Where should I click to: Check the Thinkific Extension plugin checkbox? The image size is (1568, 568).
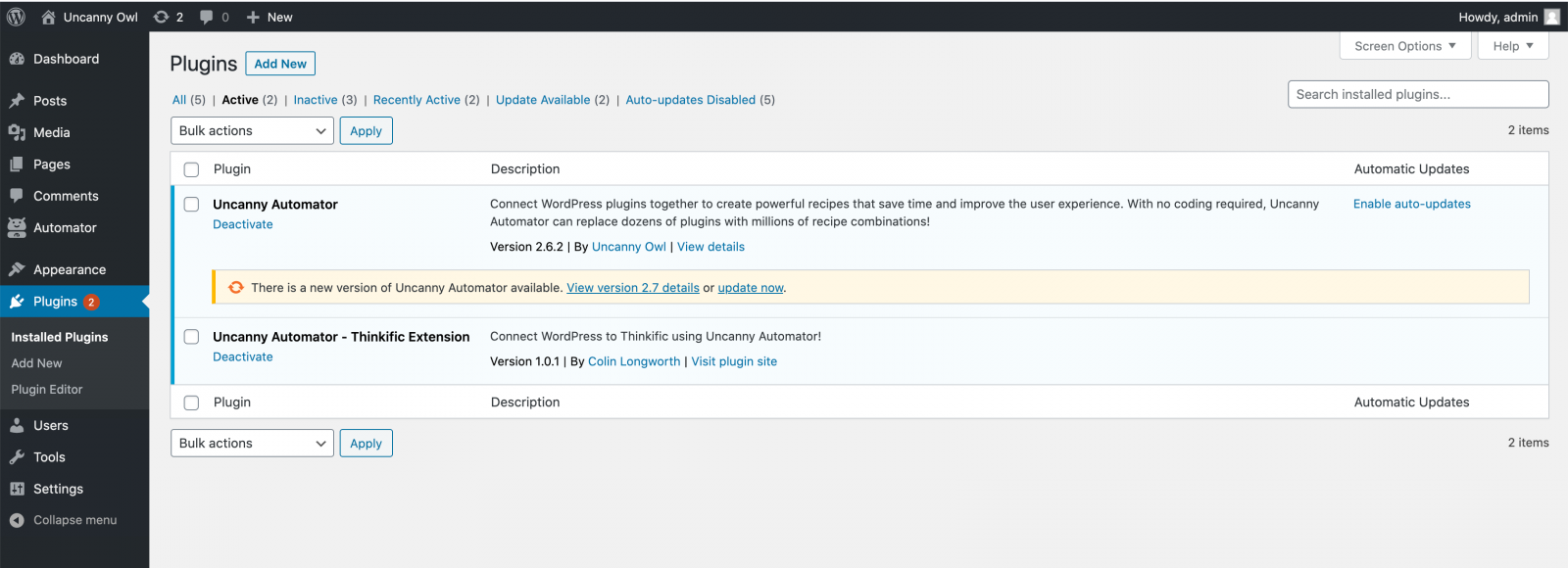(191, 337)
